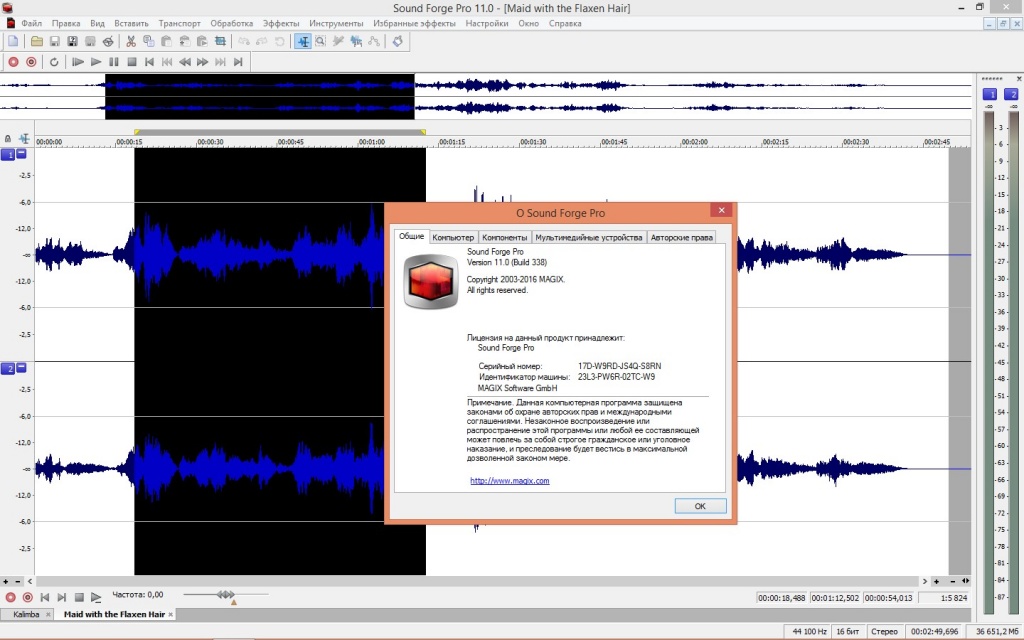Click level zoom out minus at bottom left

[x=18, y=581]
